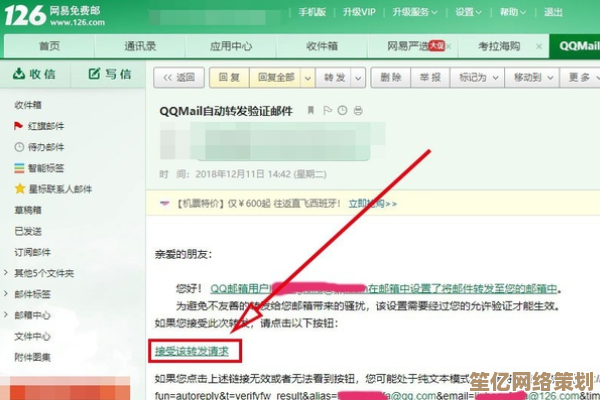
Task: Open the star 星标联系人邮件 folder
Action: pos(18,188)
